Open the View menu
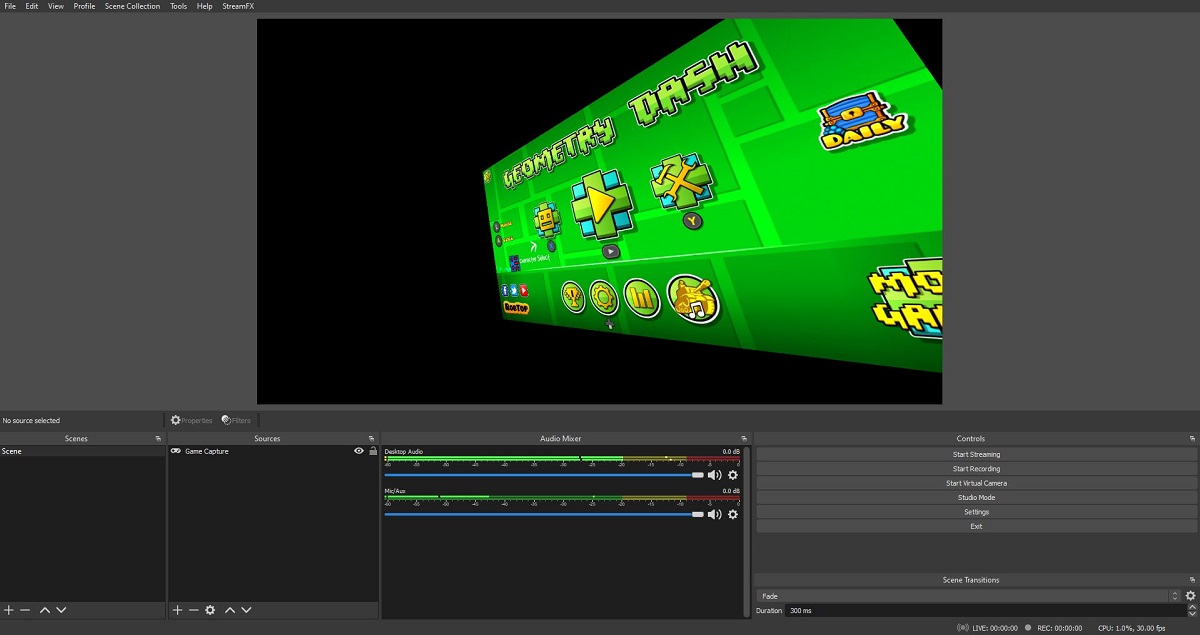The width and height of the screenshot is (1200, 635). (x=56, y=6)
